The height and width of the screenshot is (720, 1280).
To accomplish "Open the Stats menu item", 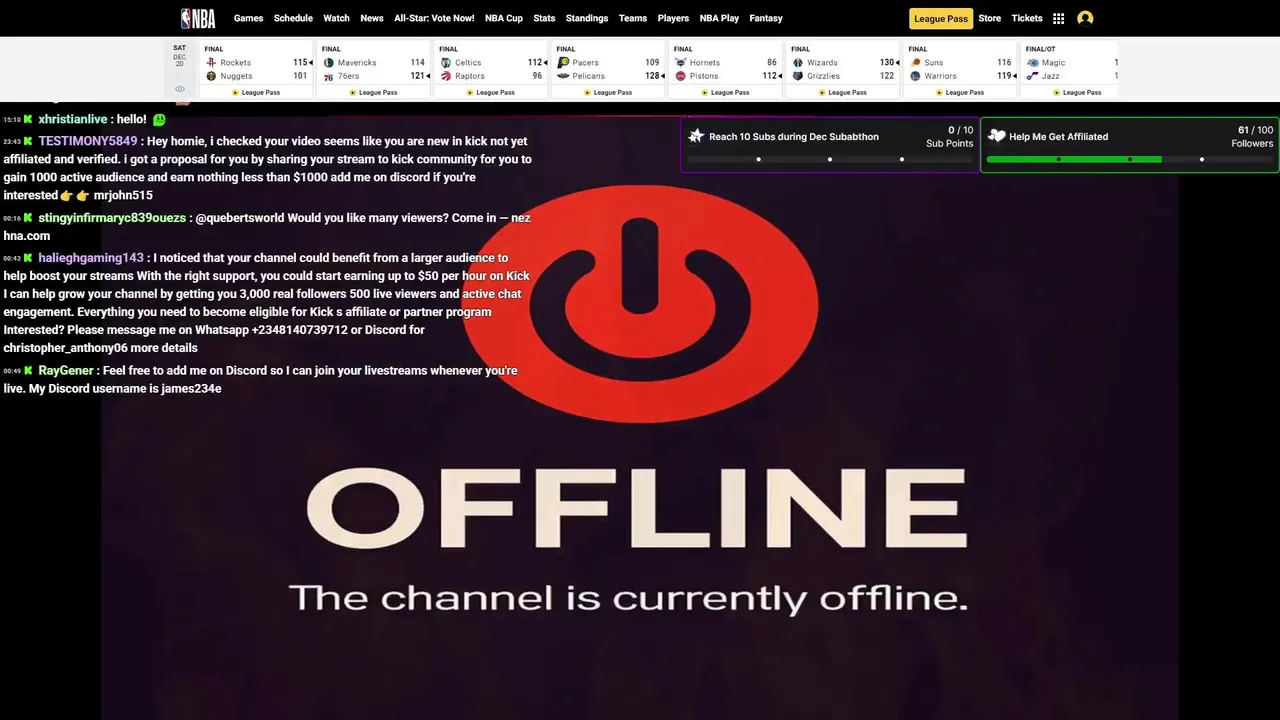I will click(544, 18).
